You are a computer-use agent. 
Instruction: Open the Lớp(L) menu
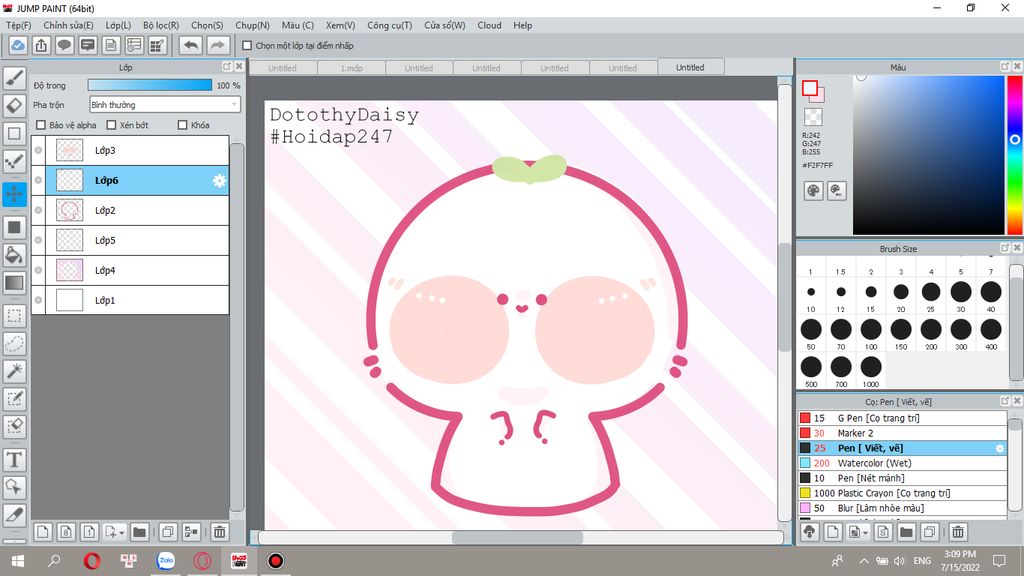tap(118, 25)
